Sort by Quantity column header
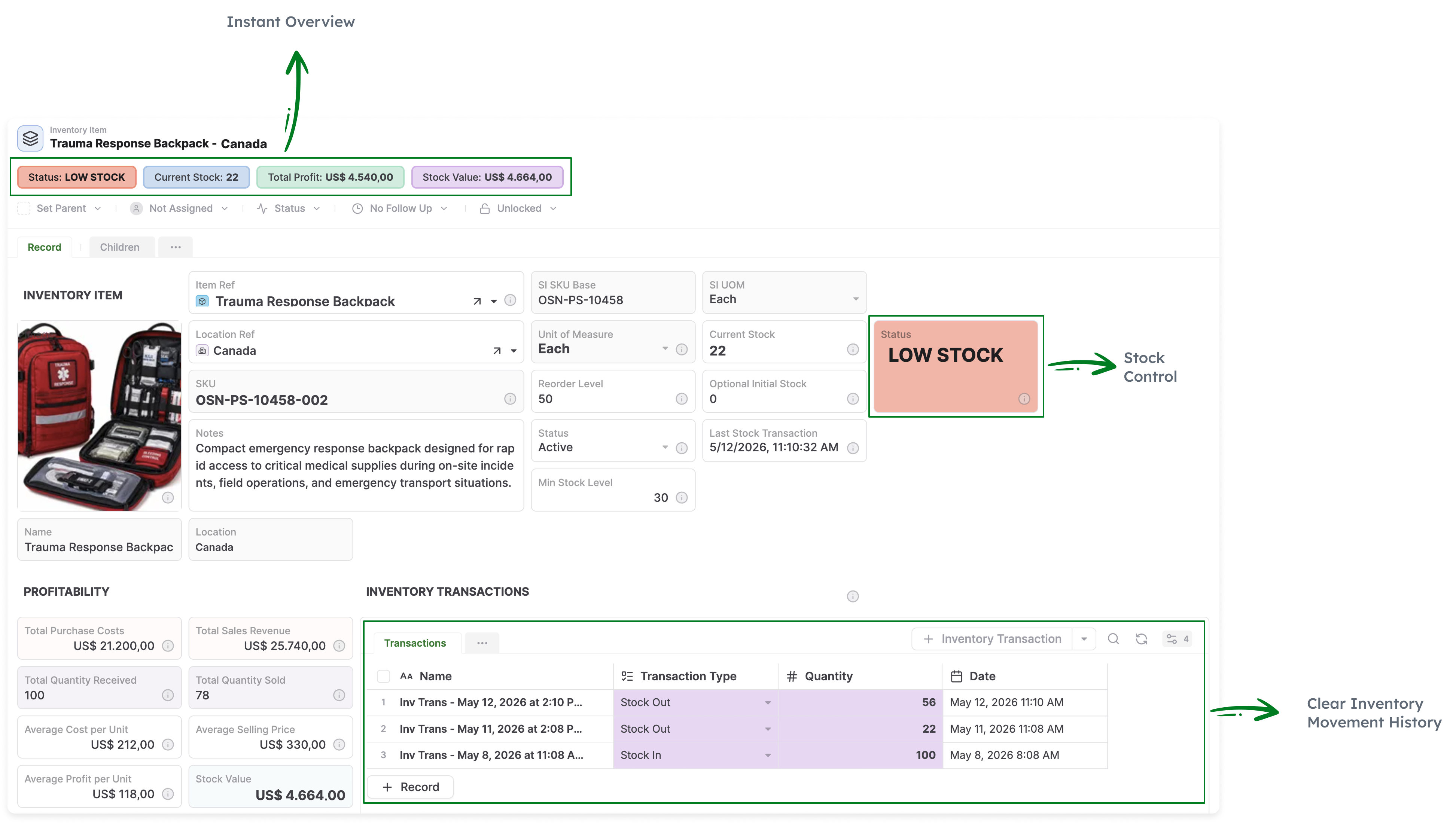The image size is (1456, 824). (860, 676)
